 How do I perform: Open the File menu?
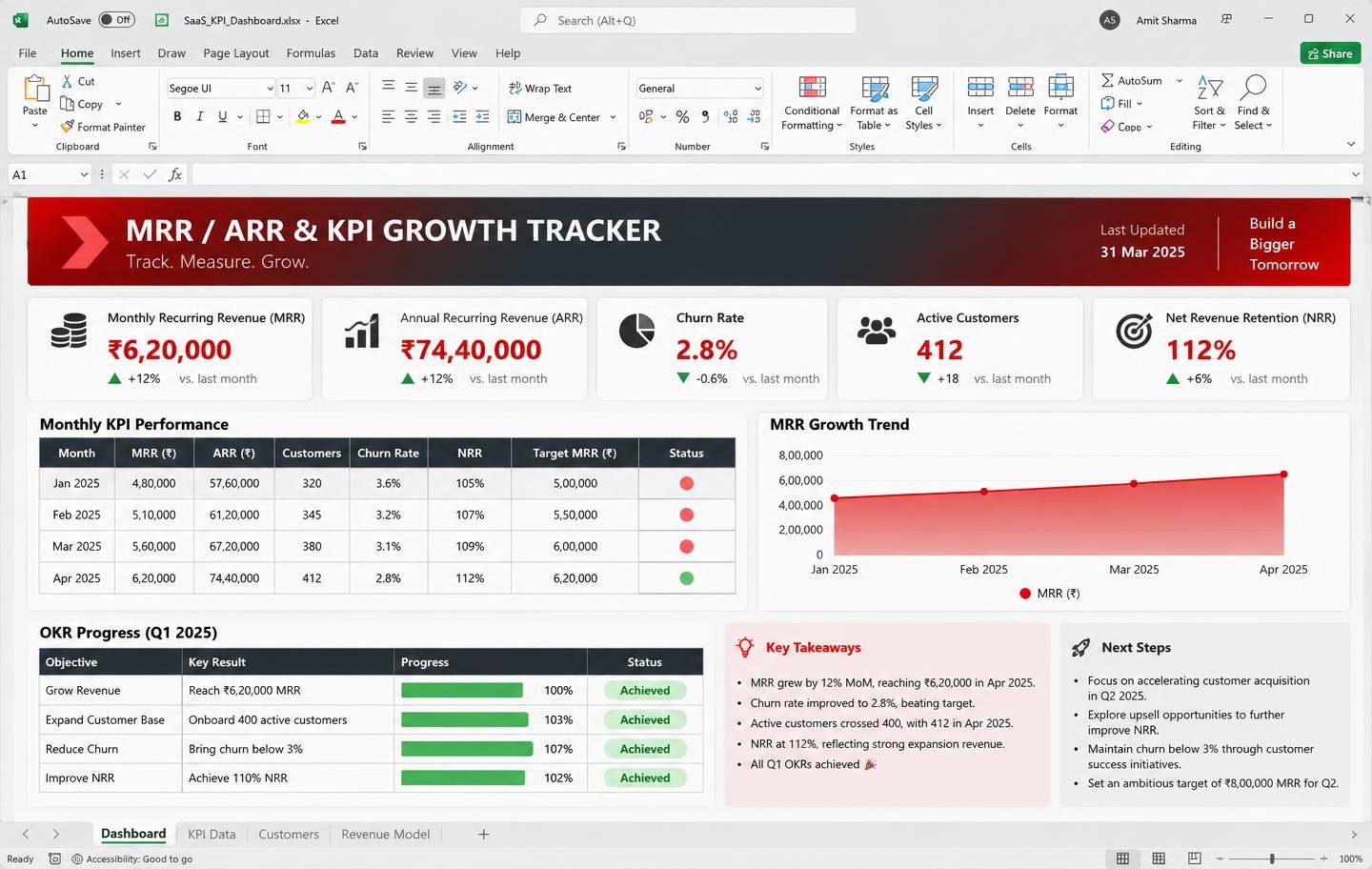click(28, 53)
